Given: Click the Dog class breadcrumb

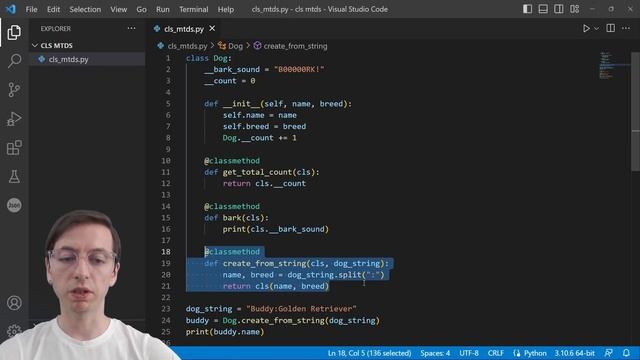Looking at the screenshot, I should [235, 46].
